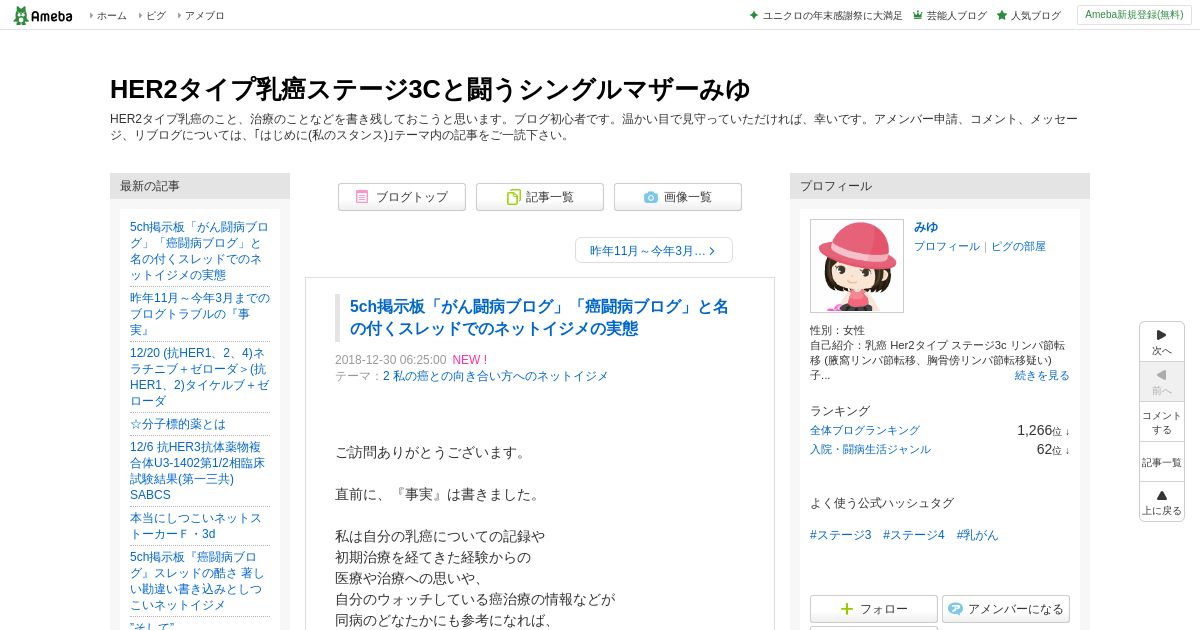Open sidebar article 12/20 (抗HER1、2、4)ネラチニブ

pos(200,377)
